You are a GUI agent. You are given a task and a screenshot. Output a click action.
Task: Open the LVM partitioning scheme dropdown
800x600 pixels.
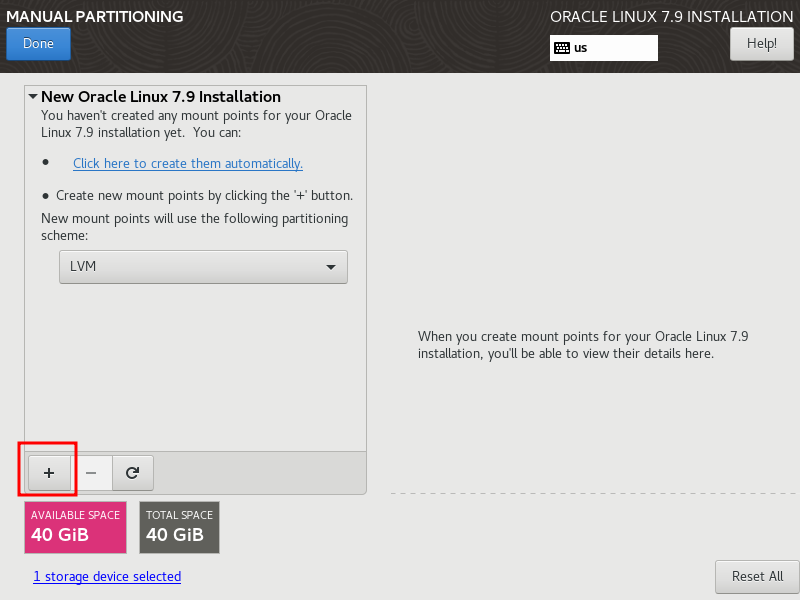[203, 267]
